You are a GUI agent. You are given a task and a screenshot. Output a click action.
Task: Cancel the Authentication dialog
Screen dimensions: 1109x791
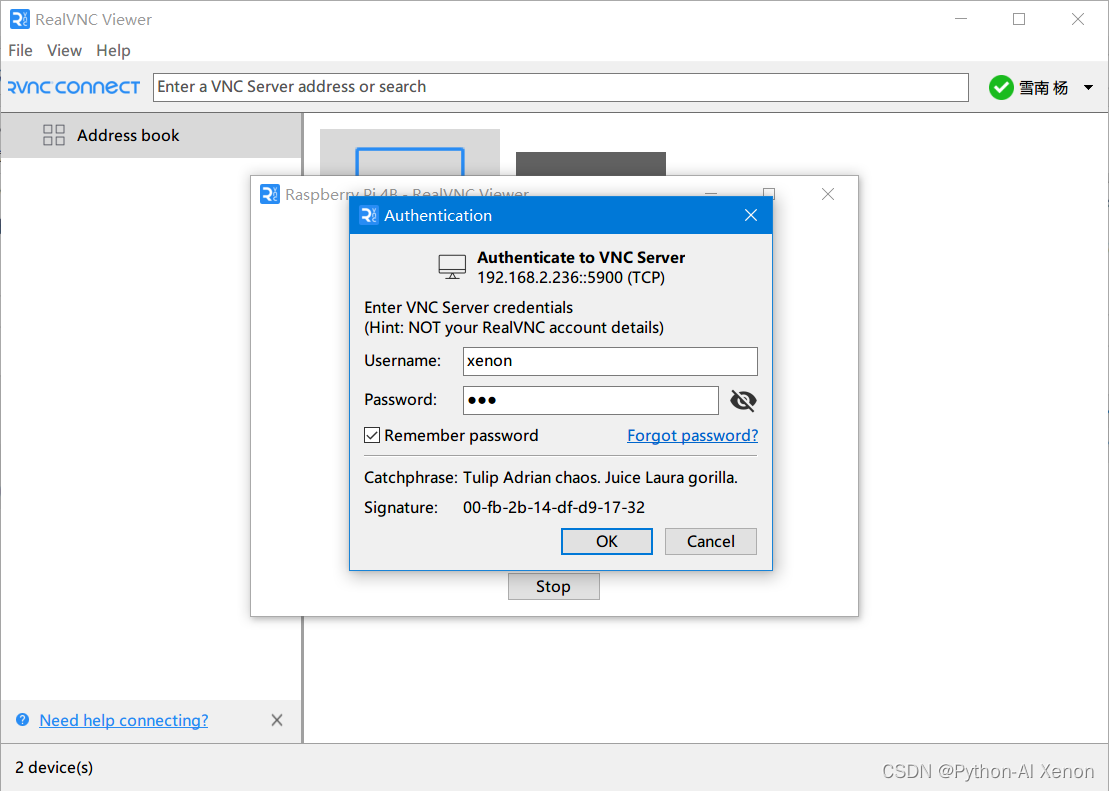coord(710,541)
